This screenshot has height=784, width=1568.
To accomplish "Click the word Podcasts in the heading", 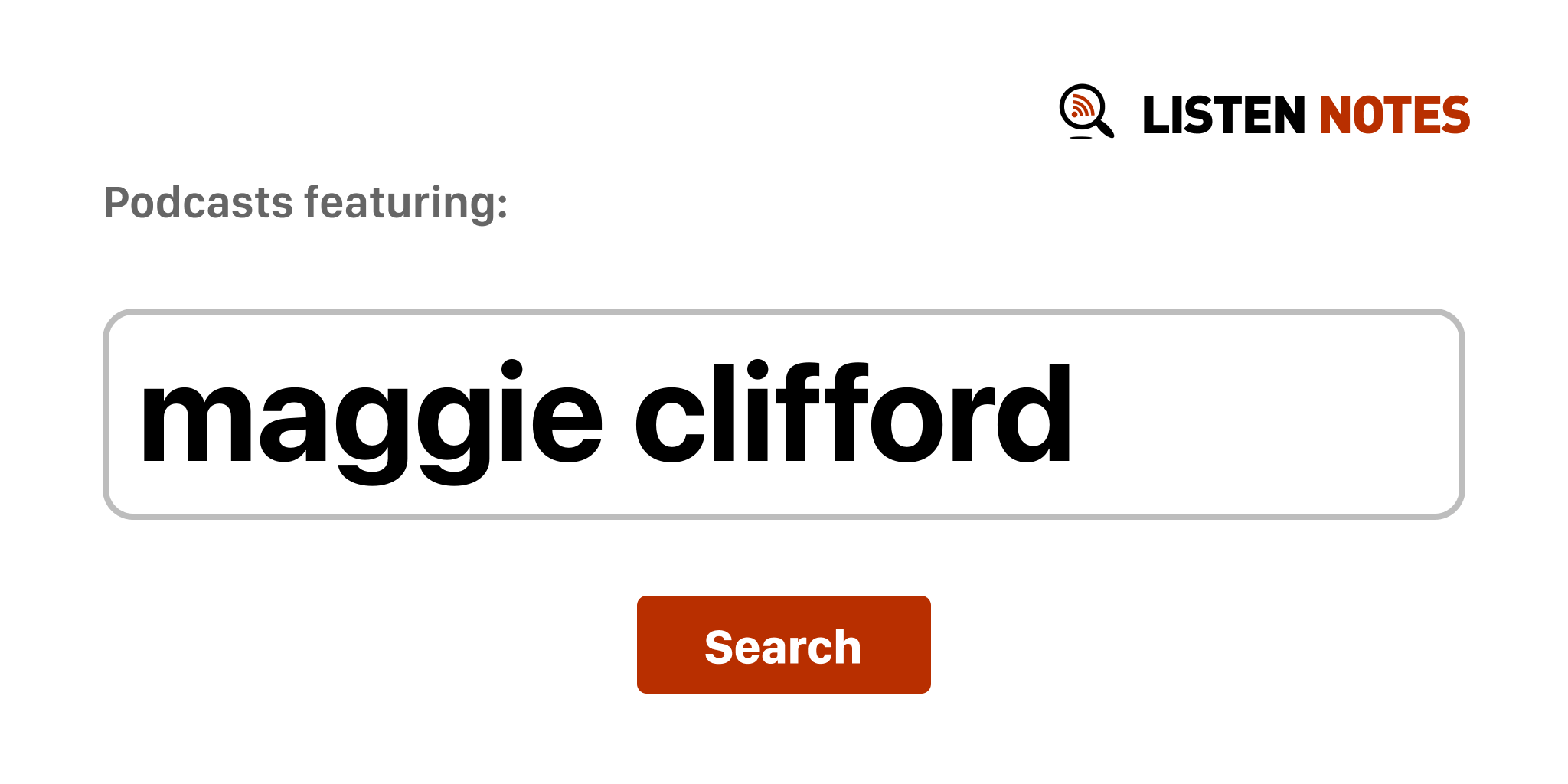I will 198,203.
